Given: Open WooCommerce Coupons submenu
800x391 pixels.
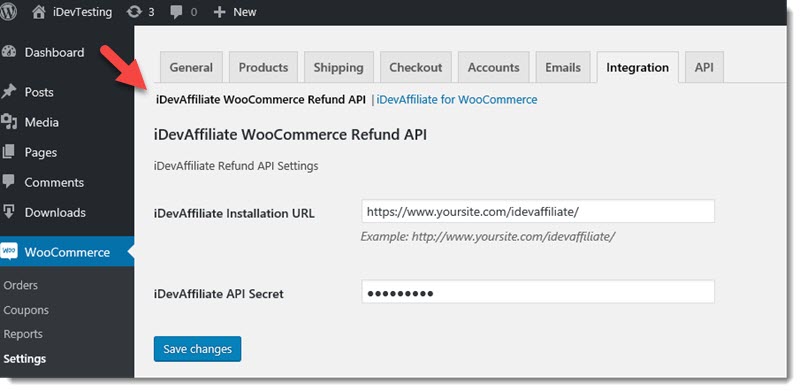Looking at the screenshot, I should 26,310.
